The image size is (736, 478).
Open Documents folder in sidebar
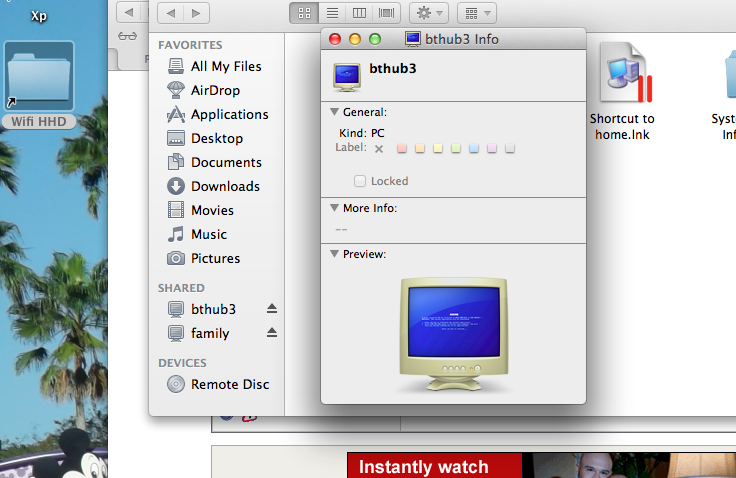click(x=215, y=162)
